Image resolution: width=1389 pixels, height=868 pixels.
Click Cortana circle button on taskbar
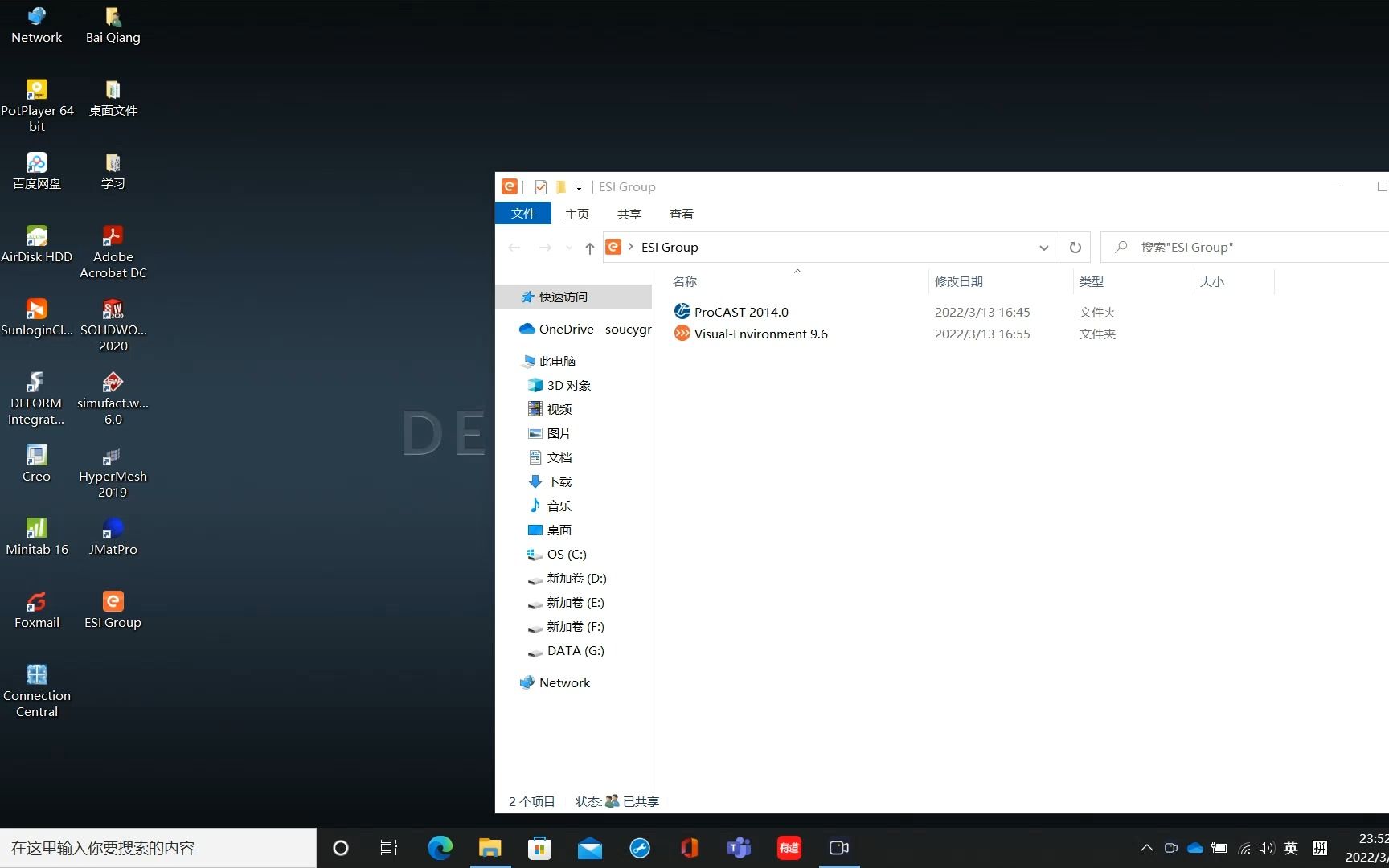coord(341,848)
